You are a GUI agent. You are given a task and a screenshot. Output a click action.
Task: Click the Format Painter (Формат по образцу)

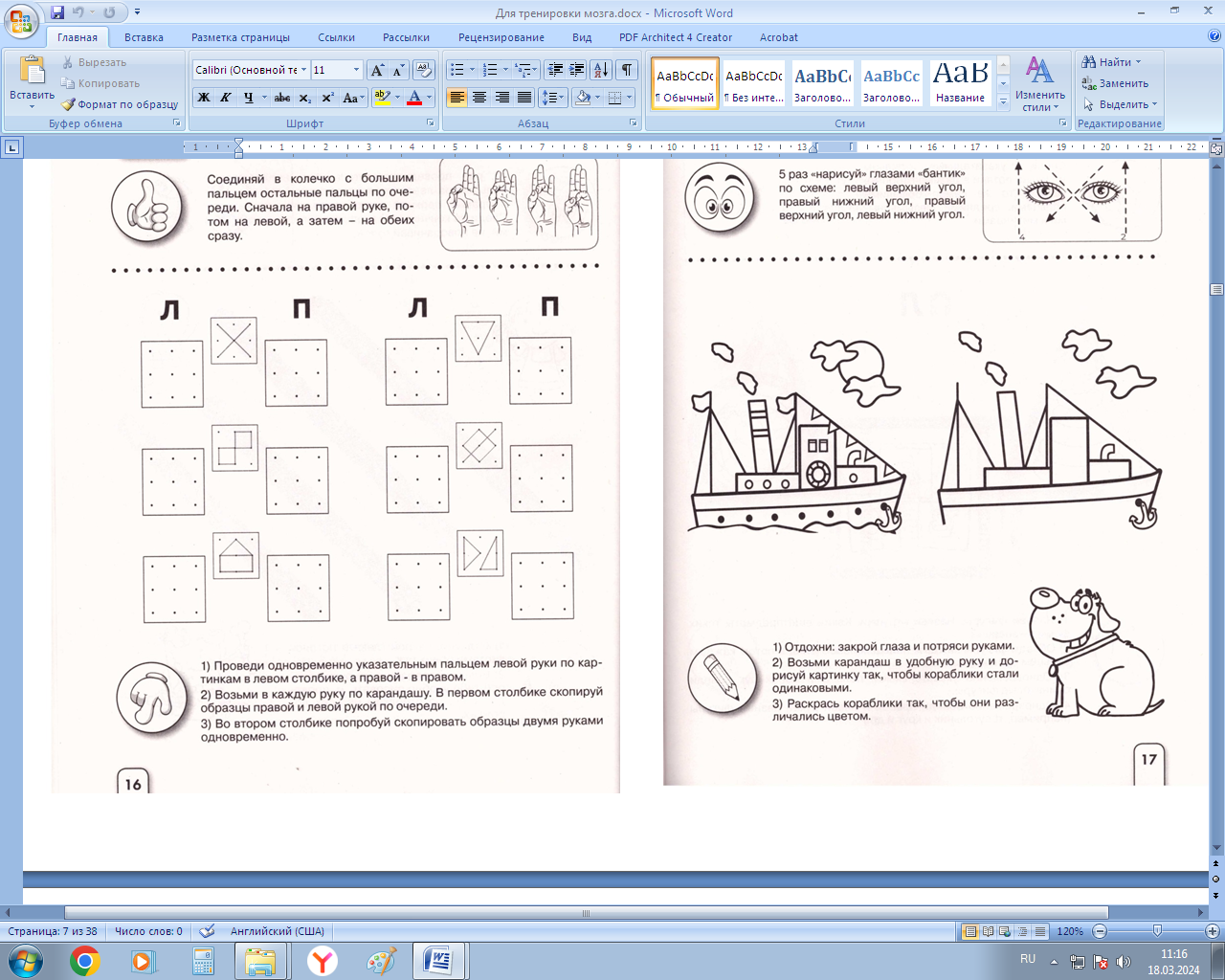121,104
